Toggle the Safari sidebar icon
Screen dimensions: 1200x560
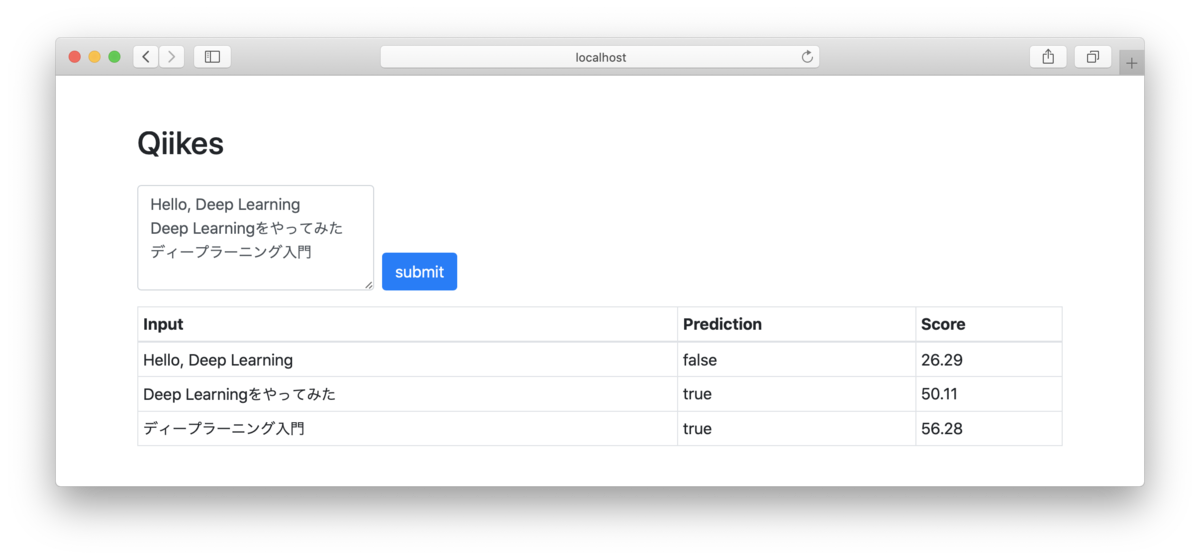tap(212, 57)
